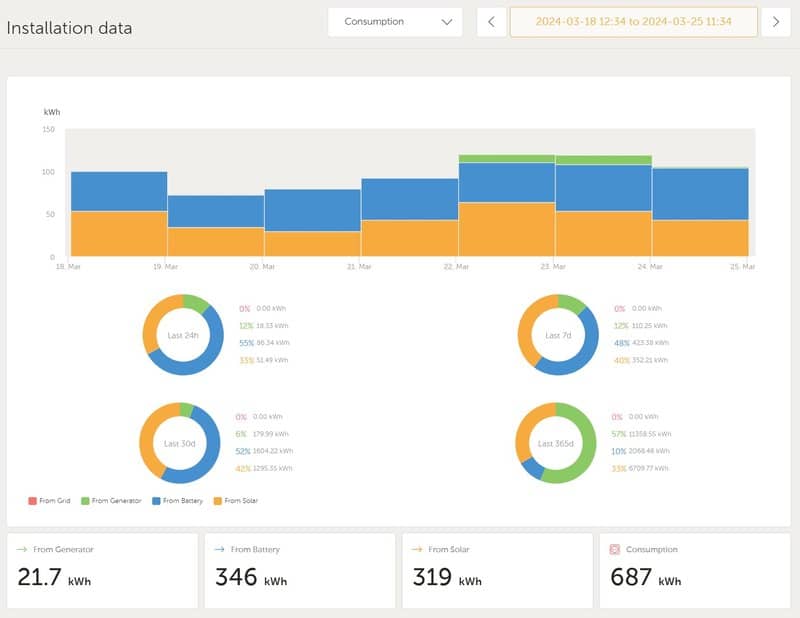The height and width of the screenshot is (618, 800).
Task: Advance to the next date range
Action: (775, 22)
